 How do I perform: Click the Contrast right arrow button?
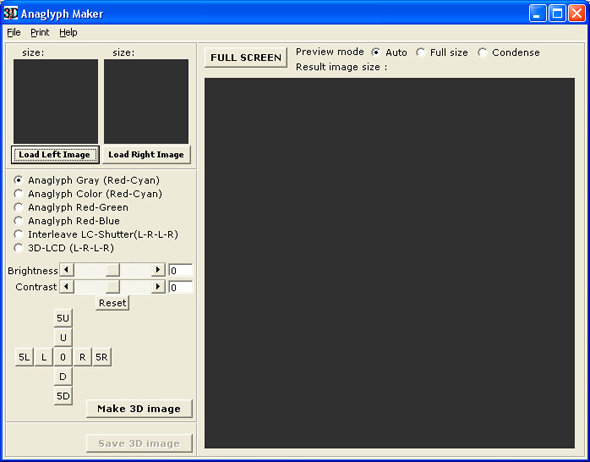[x=158, y=287]
